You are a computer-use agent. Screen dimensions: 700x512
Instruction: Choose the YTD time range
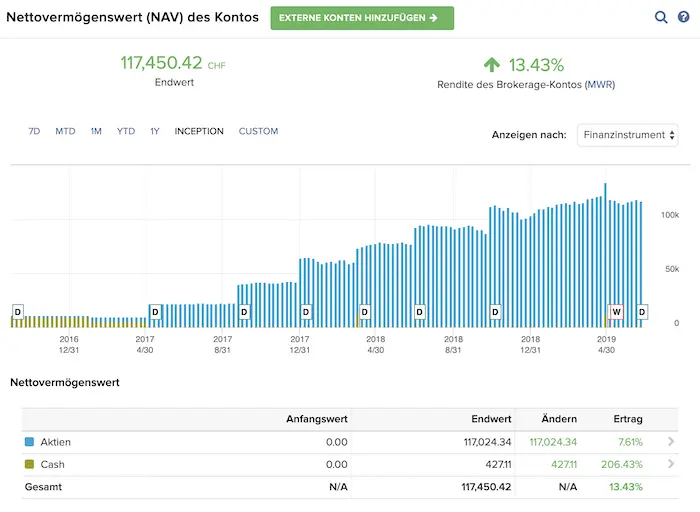point(126,131)
